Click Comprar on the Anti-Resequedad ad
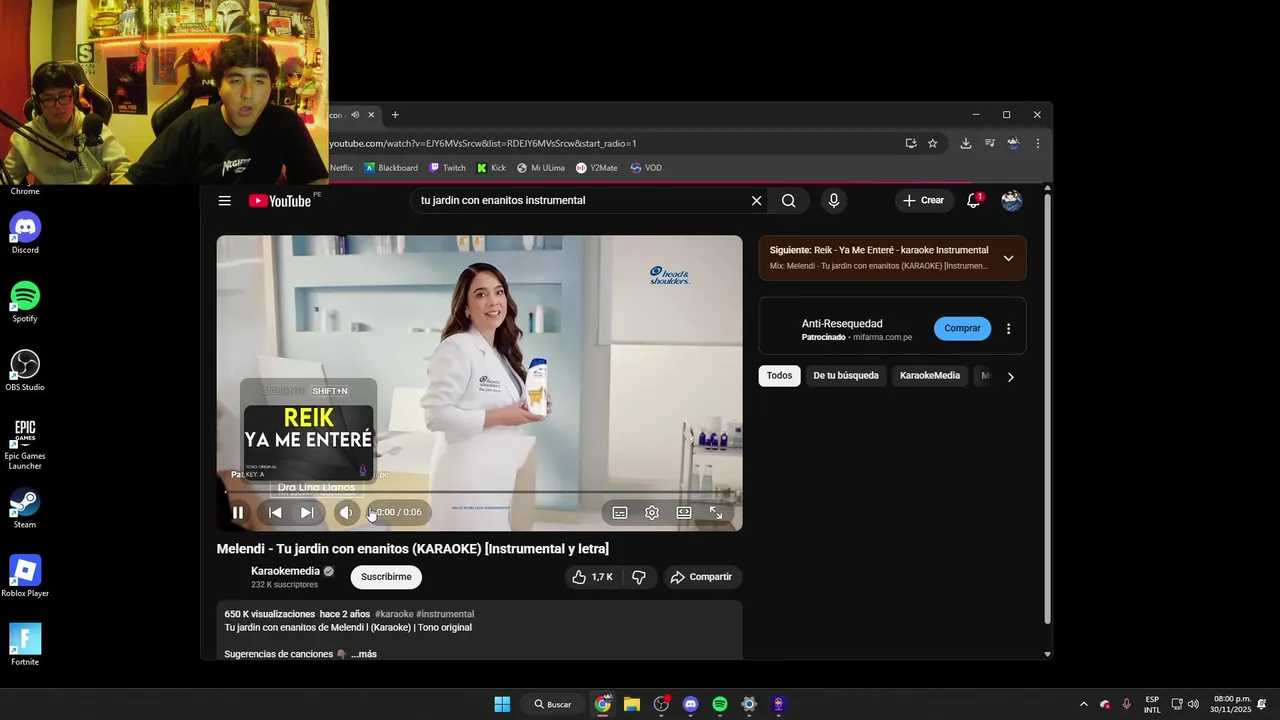The width and height of the screenshot is (1280, 720). 962,328
